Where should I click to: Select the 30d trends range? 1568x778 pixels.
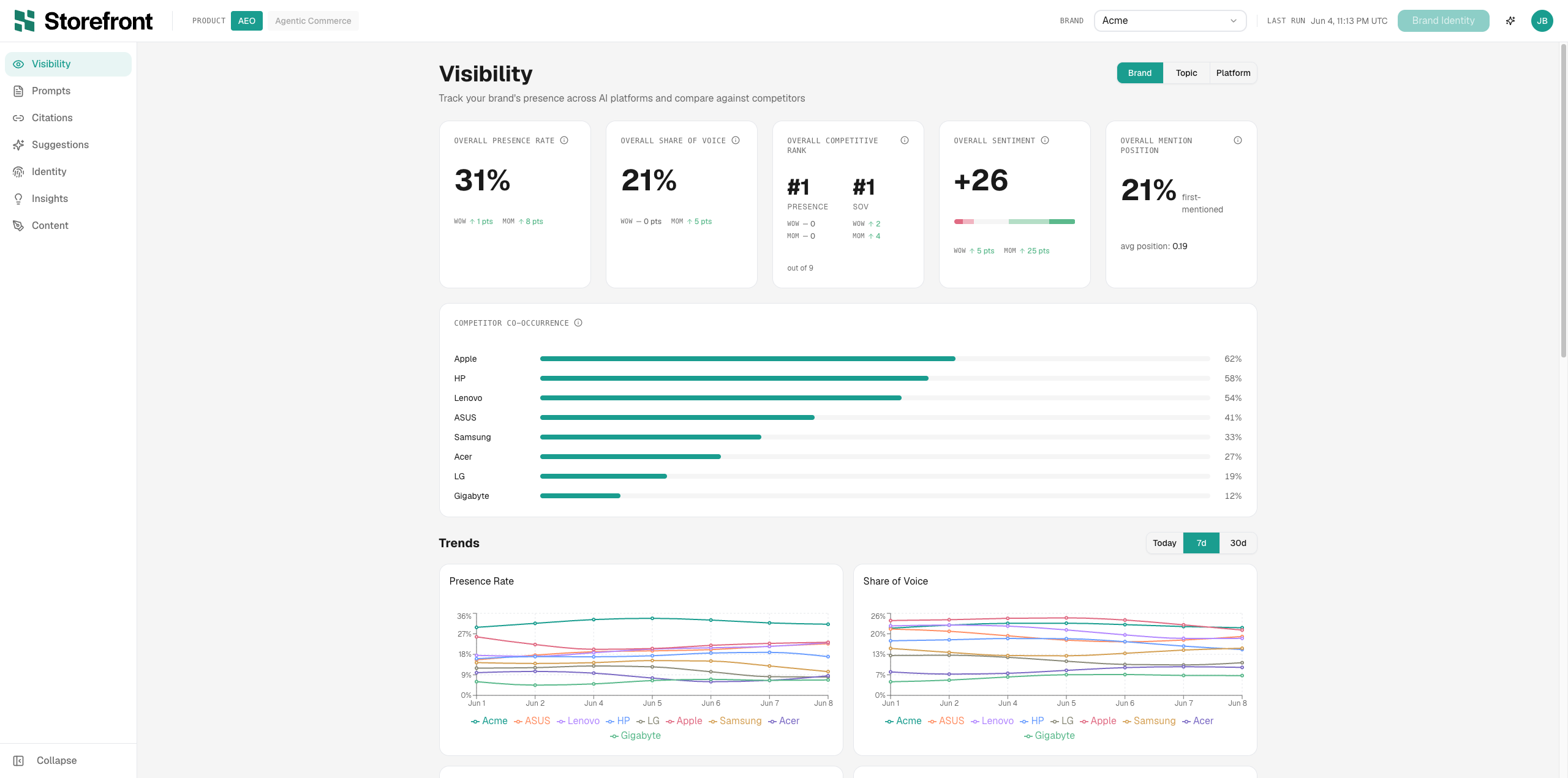(x=1238, y=543)
